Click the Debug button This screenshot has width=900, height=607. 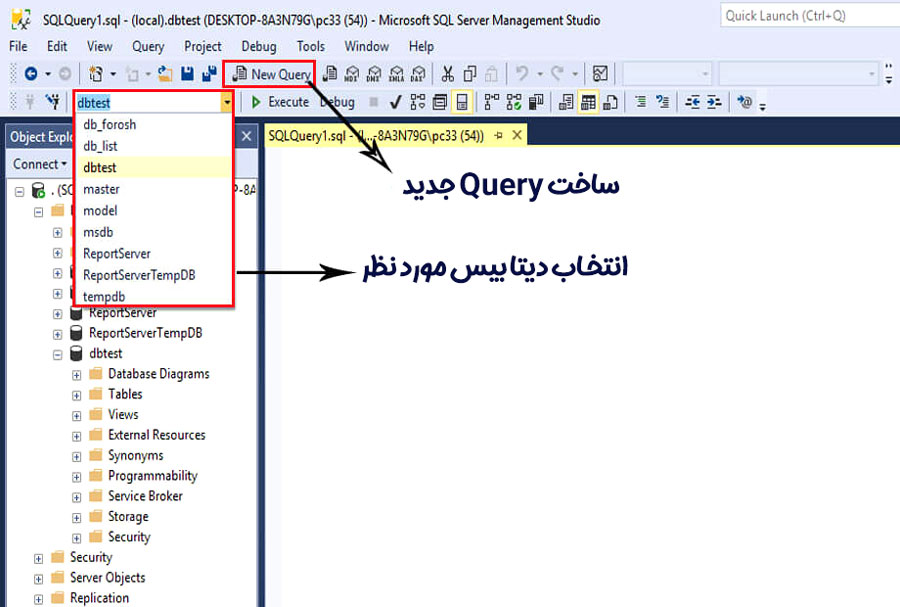pos(338,102)
